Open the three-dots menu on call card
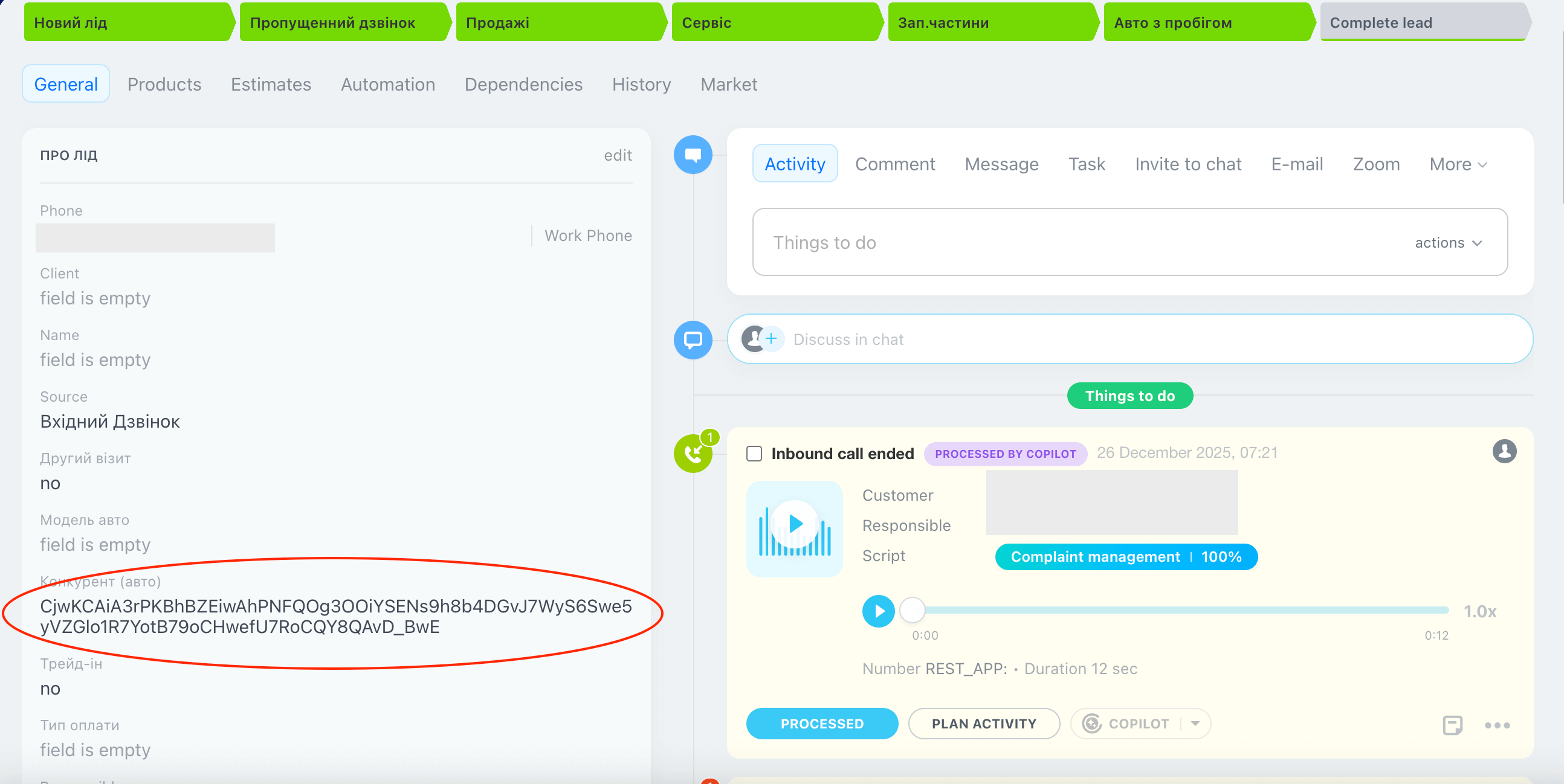 pyautogui.click(x=1496, y=725)
